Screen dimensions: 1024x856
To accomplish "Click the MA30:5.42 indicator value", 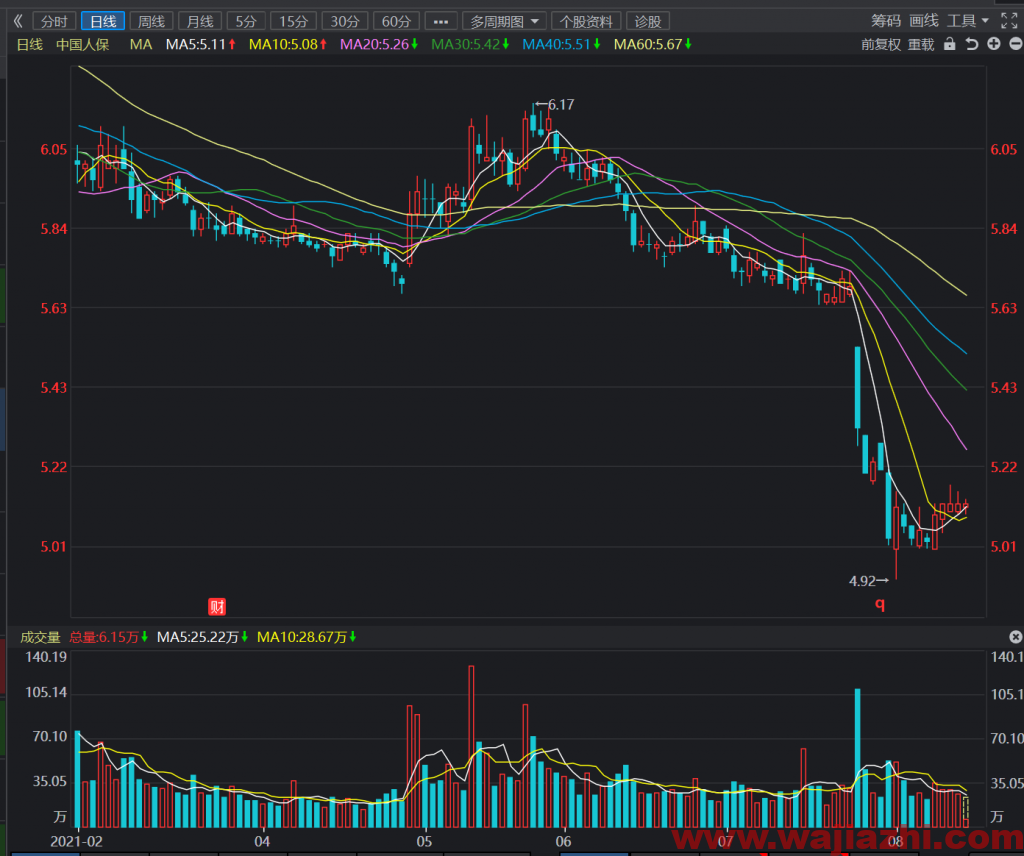I will coord(470,44).
